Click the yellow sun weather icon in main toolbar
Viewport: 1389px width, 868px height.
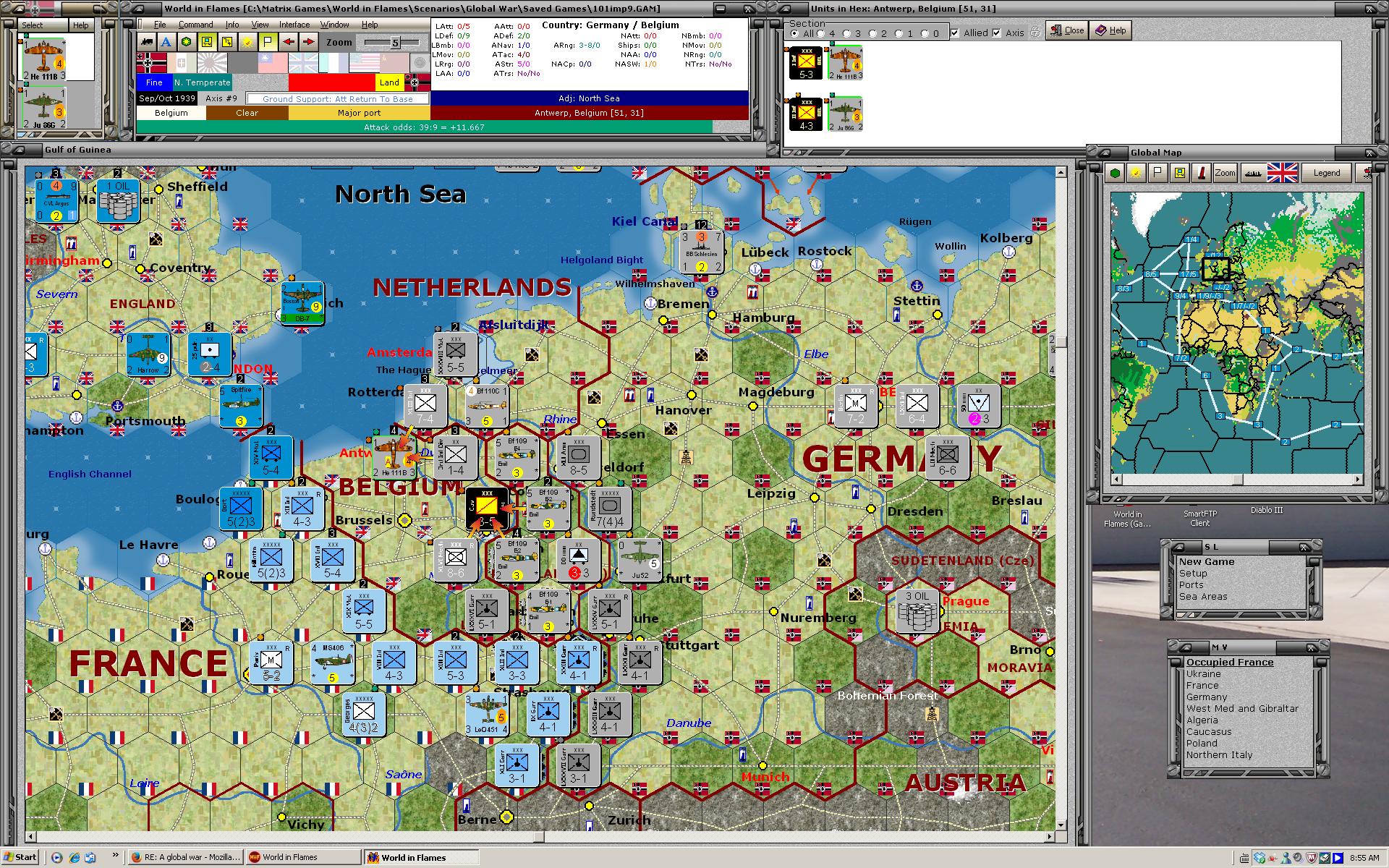tap(247, 42)
